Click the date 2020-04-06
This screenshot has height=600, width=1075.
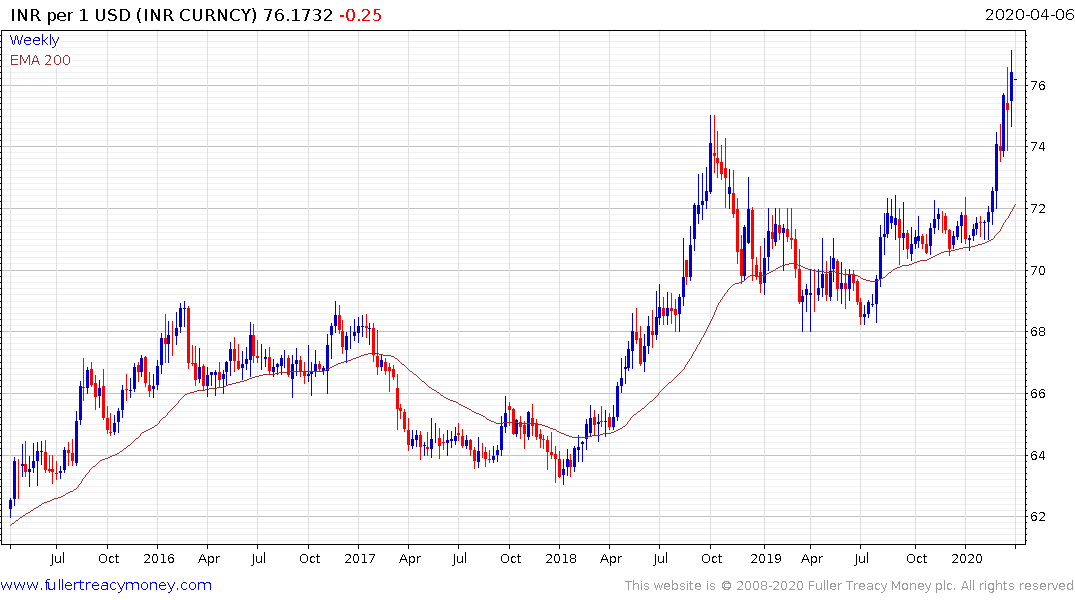tap(1029, 15)
